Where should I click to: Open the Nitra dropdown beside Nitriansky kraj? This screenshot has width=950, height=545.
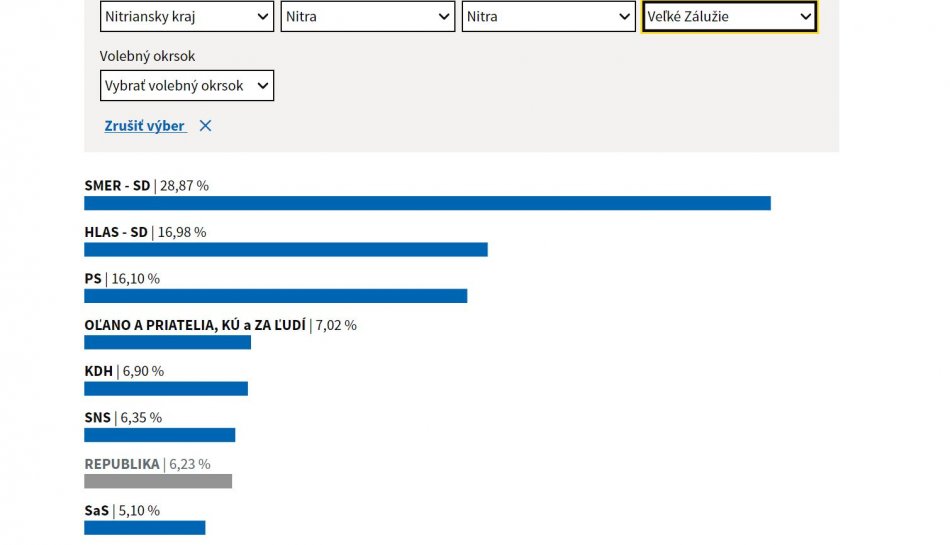(x=367, y=17)
